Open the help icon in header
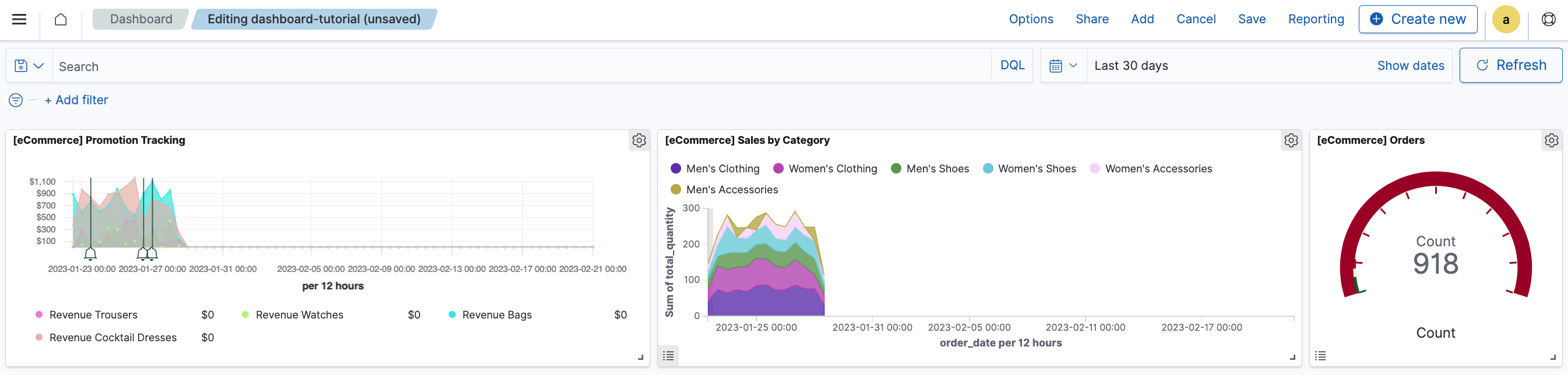The height and width of the screenshot is (375, 1568). (x=1549, y=19)
